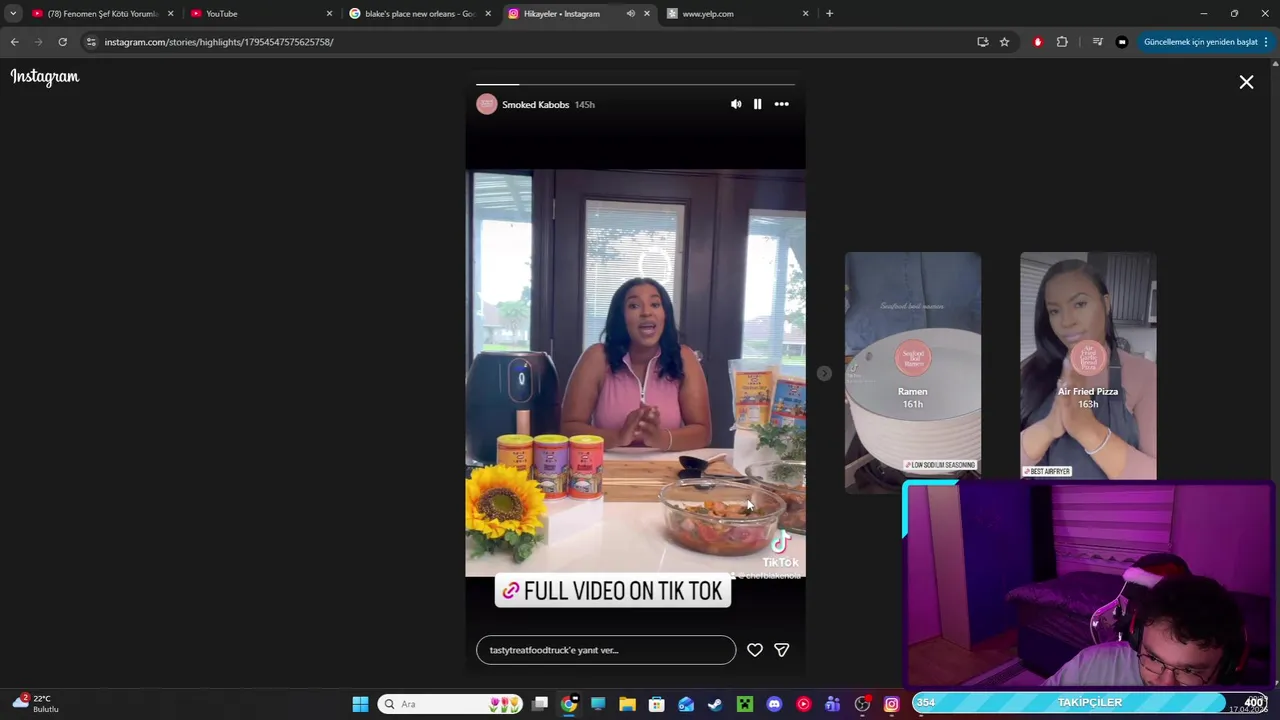Mute the Instagram tab via speaker icon
1280x720 pixels.
[630, 14]
